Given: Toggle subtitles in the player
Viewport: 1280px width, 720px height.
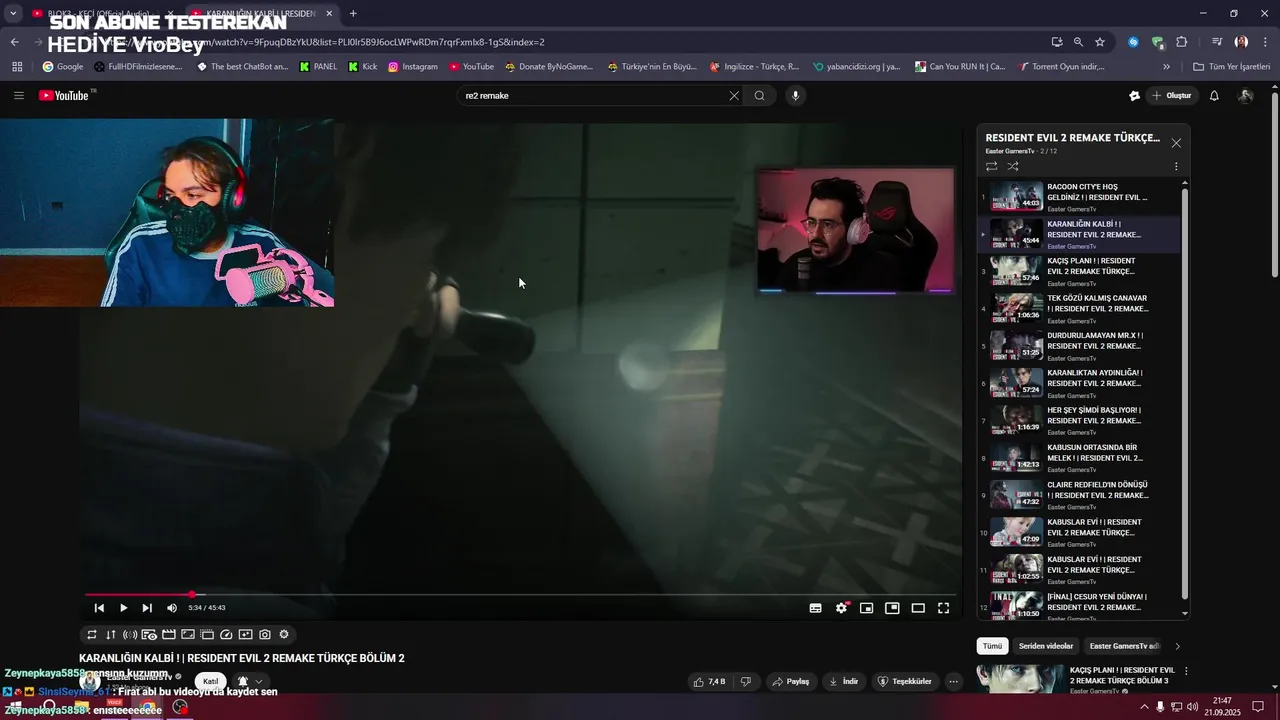Looking at the screenshot, I should pos(816,608).
